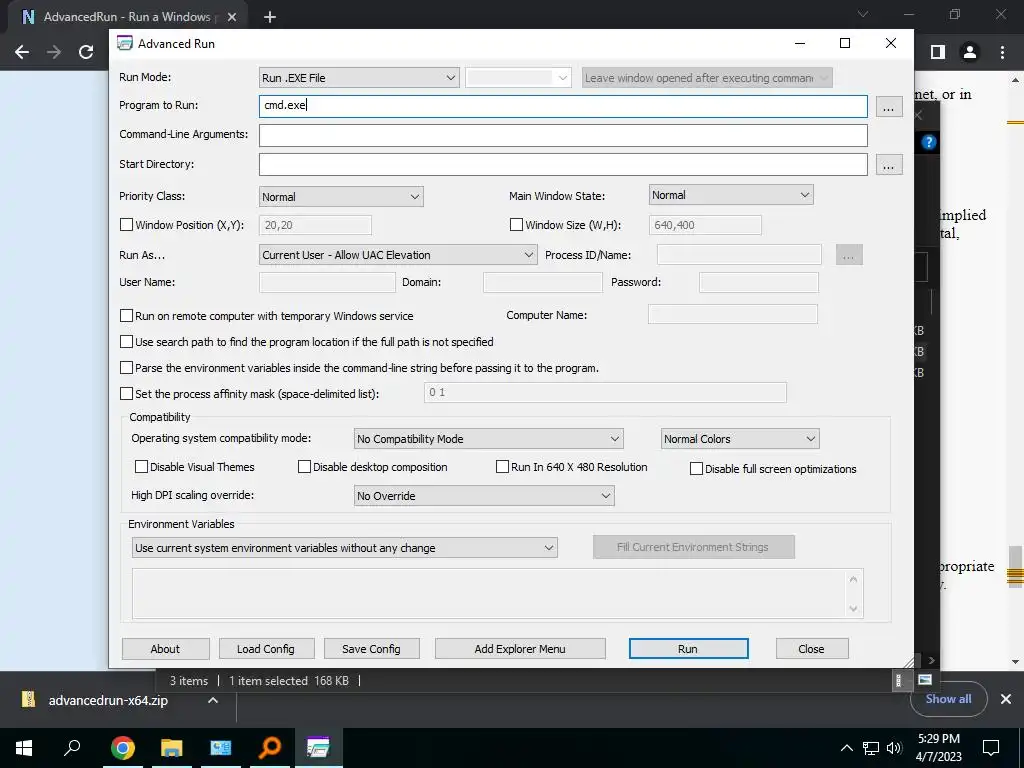
Task: Enable Window Size (W,H) checkbox
Action: [516, 225]
